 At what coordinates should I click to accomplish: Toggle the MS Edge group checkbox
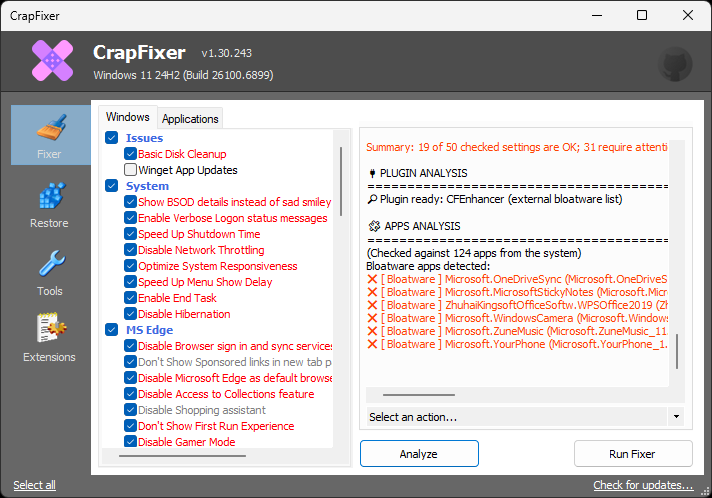(112, 330)
